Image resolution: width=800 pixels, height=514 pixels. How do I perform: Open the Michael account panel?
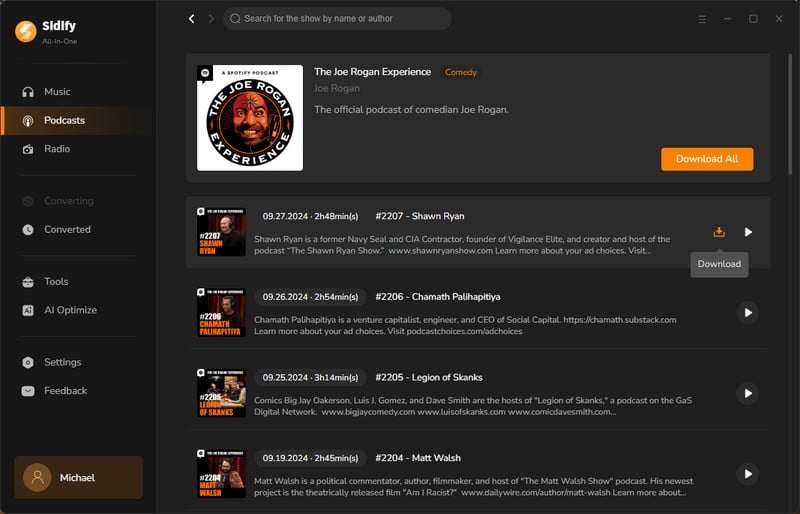pos(79,478)
